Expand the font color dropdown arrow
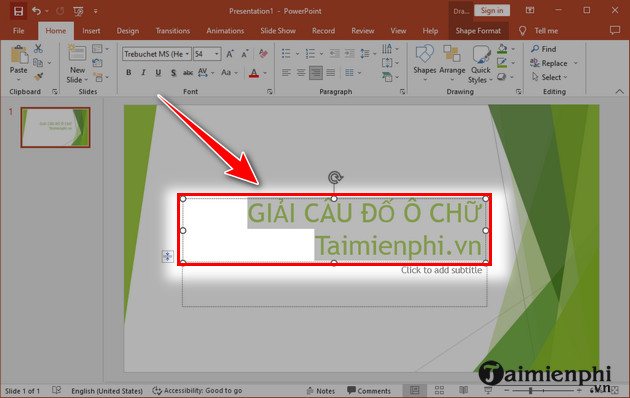This screenshot has height=398, width=630. coord(265,73)
